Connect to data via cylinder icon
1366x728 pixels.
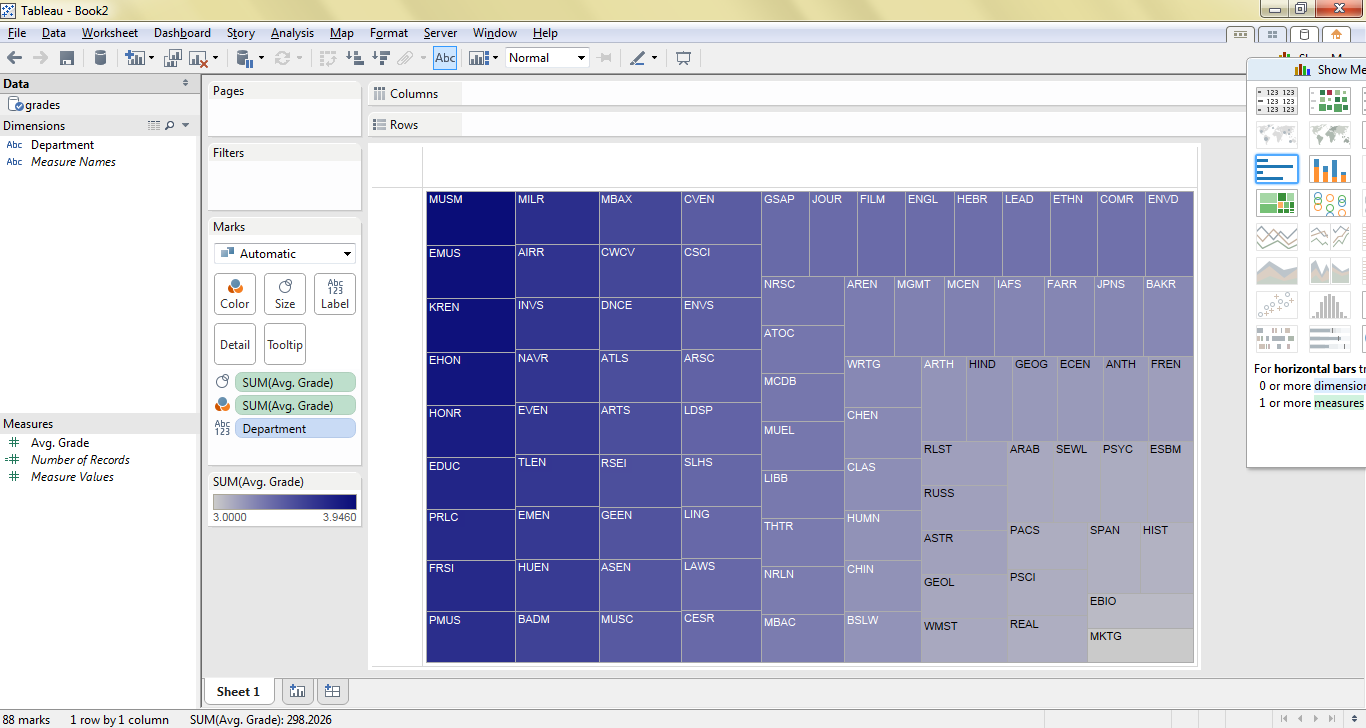100,58
